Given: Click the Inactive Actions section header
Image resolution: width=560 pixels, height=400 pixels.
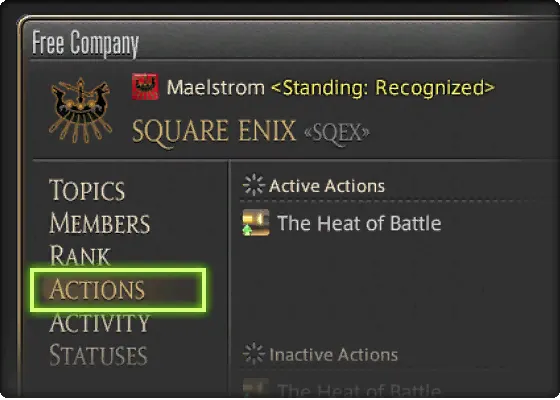Looking at the screenshot, I should (x=333, y=355).
